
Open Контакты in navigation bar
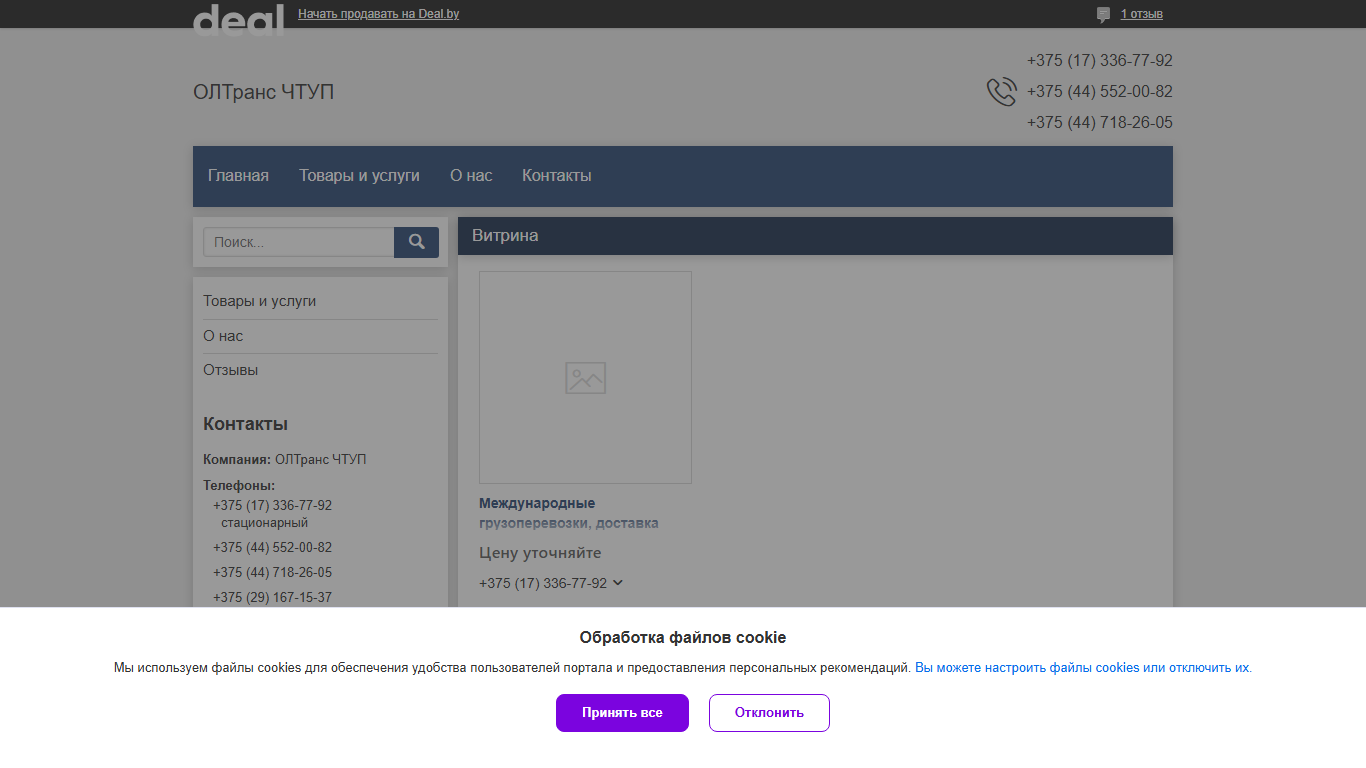pos(557,176)
